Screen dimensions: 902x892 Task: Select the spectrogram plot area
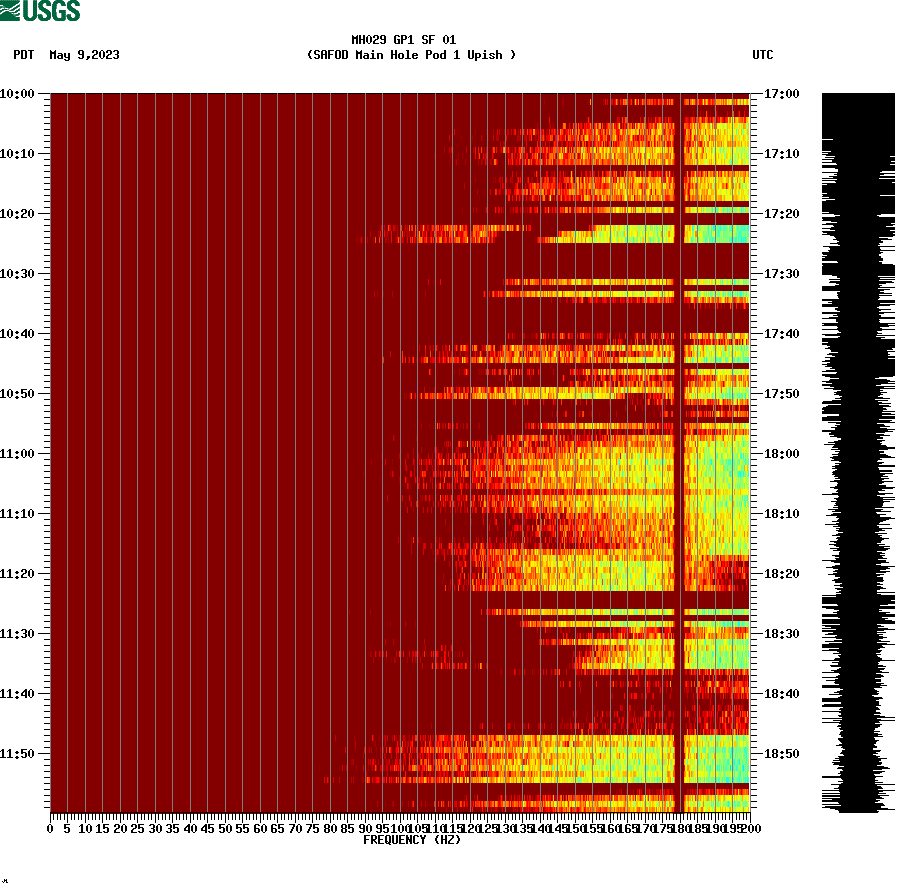coord(400,450)
